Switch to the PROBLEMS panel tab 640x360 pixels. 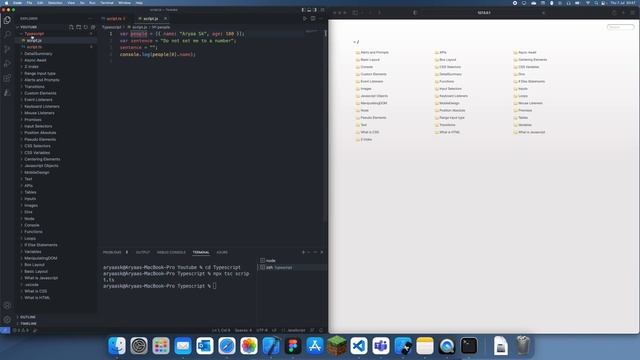click(112, 252)
